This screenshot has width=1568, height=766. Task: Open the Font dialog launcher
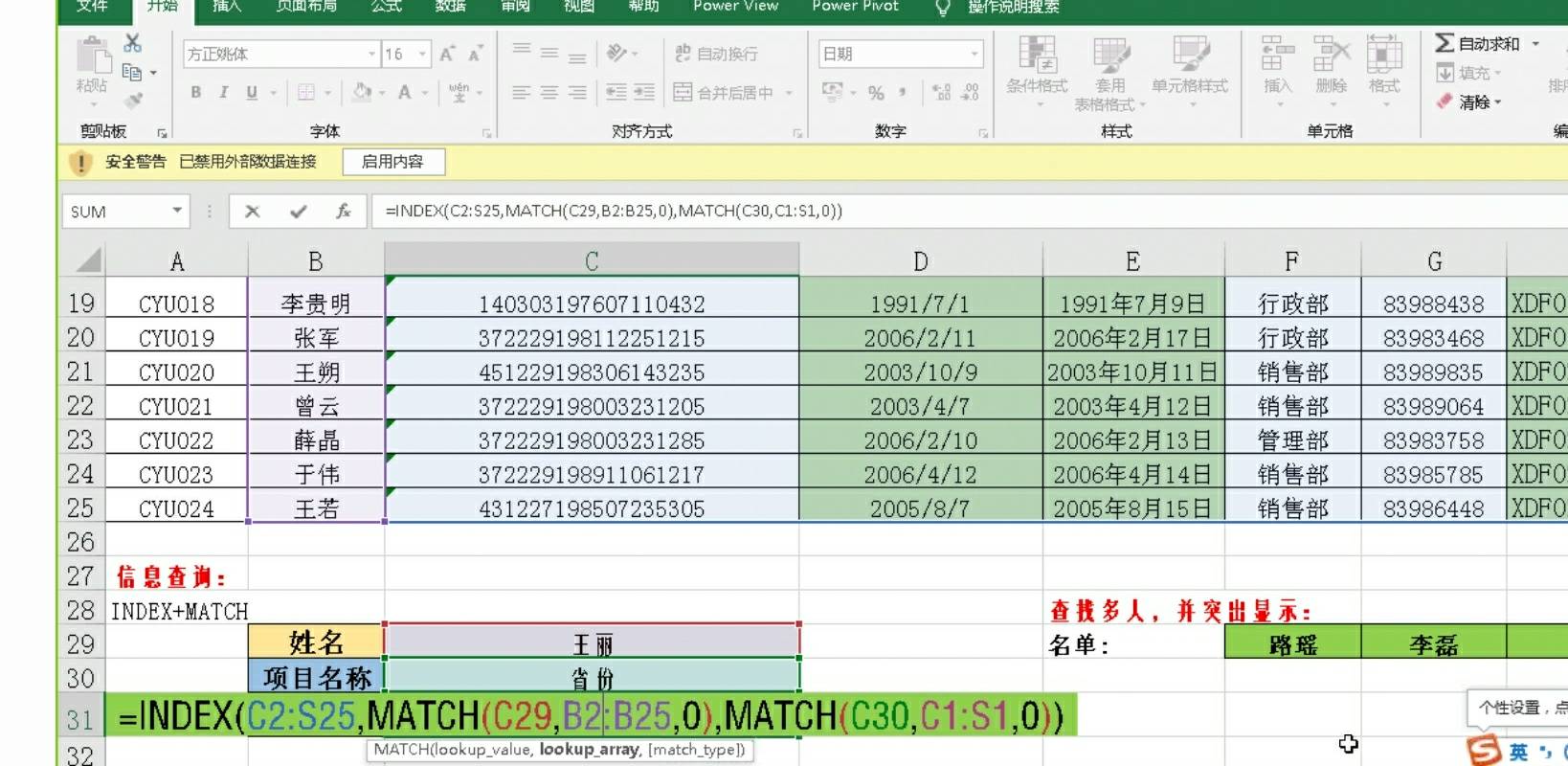click(487, 133)
